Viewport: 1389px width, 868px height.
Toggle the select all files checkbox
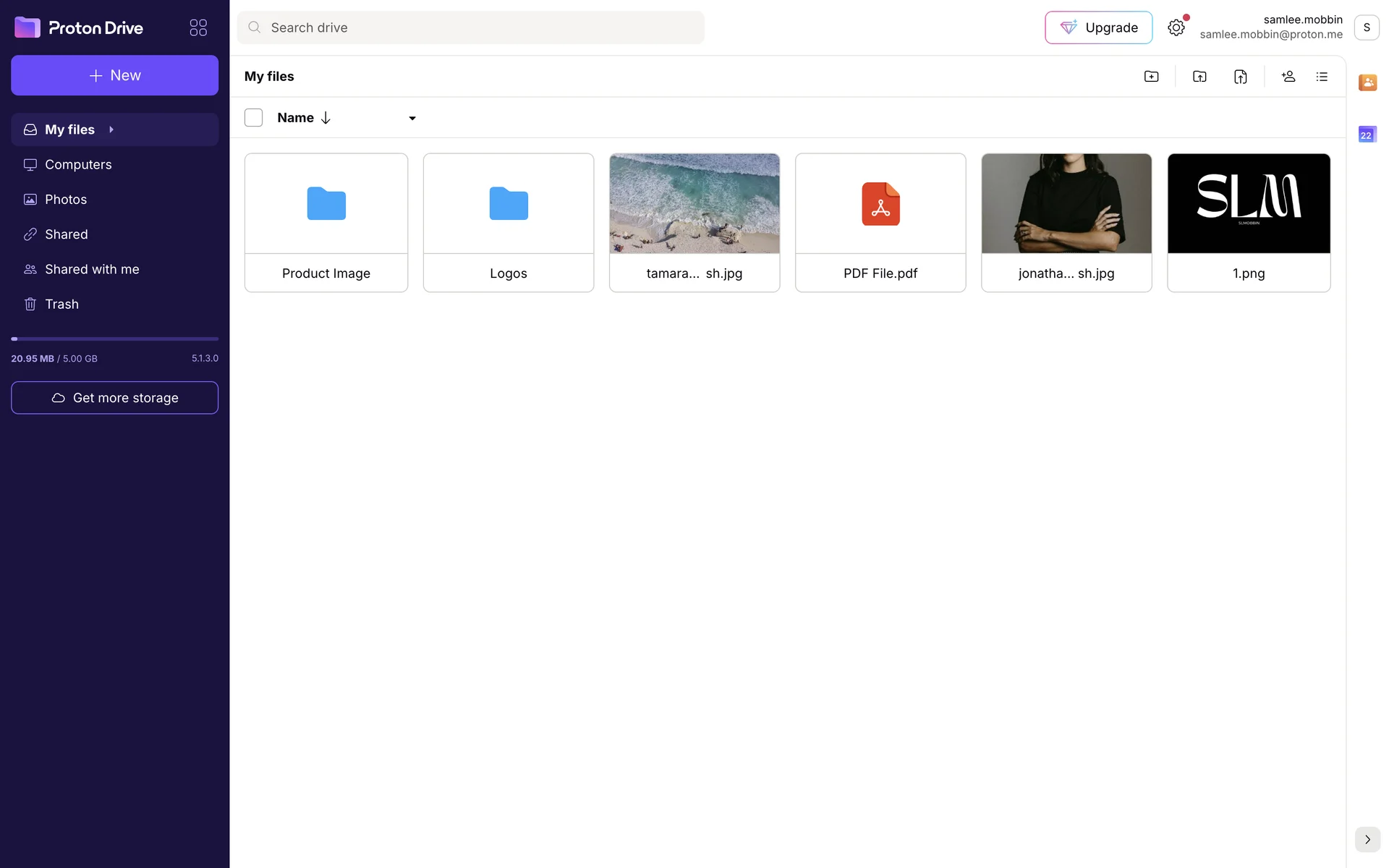tap(253, 118)
